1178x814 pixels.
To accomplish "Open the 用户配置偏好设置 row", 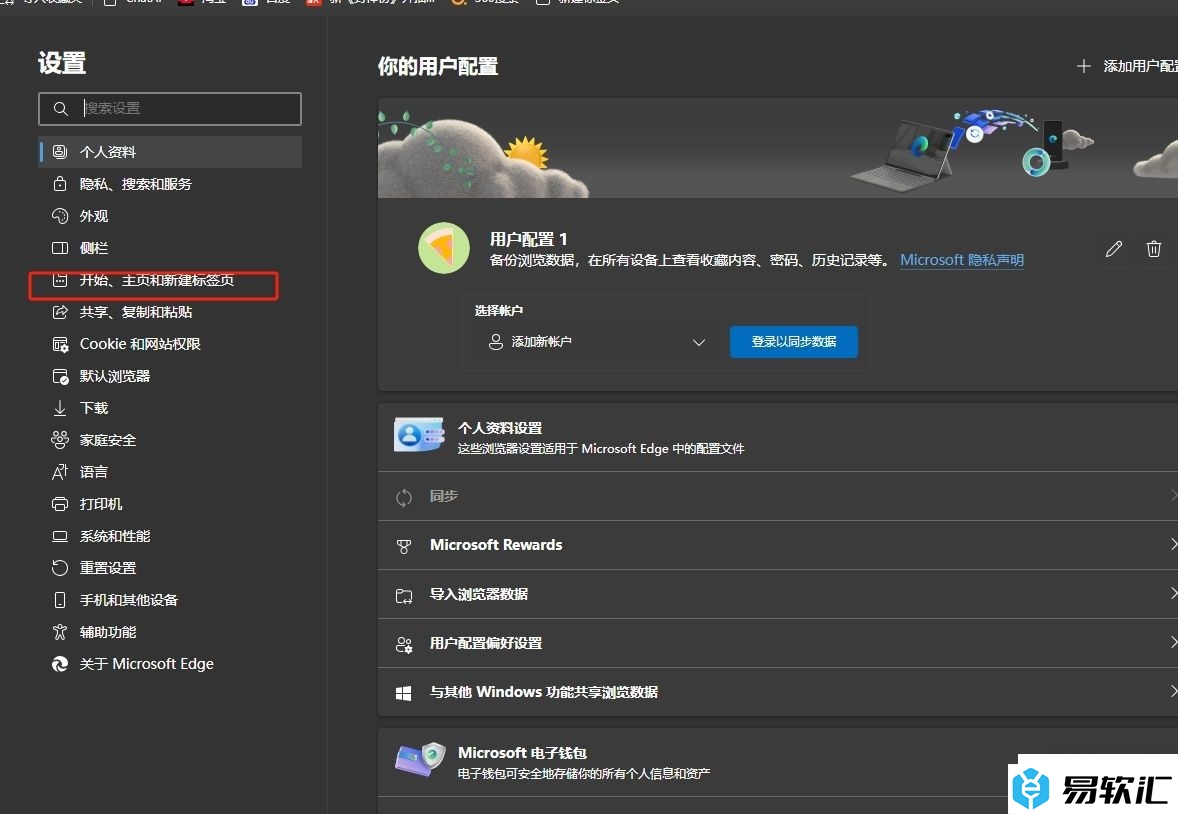I will 778,643.
